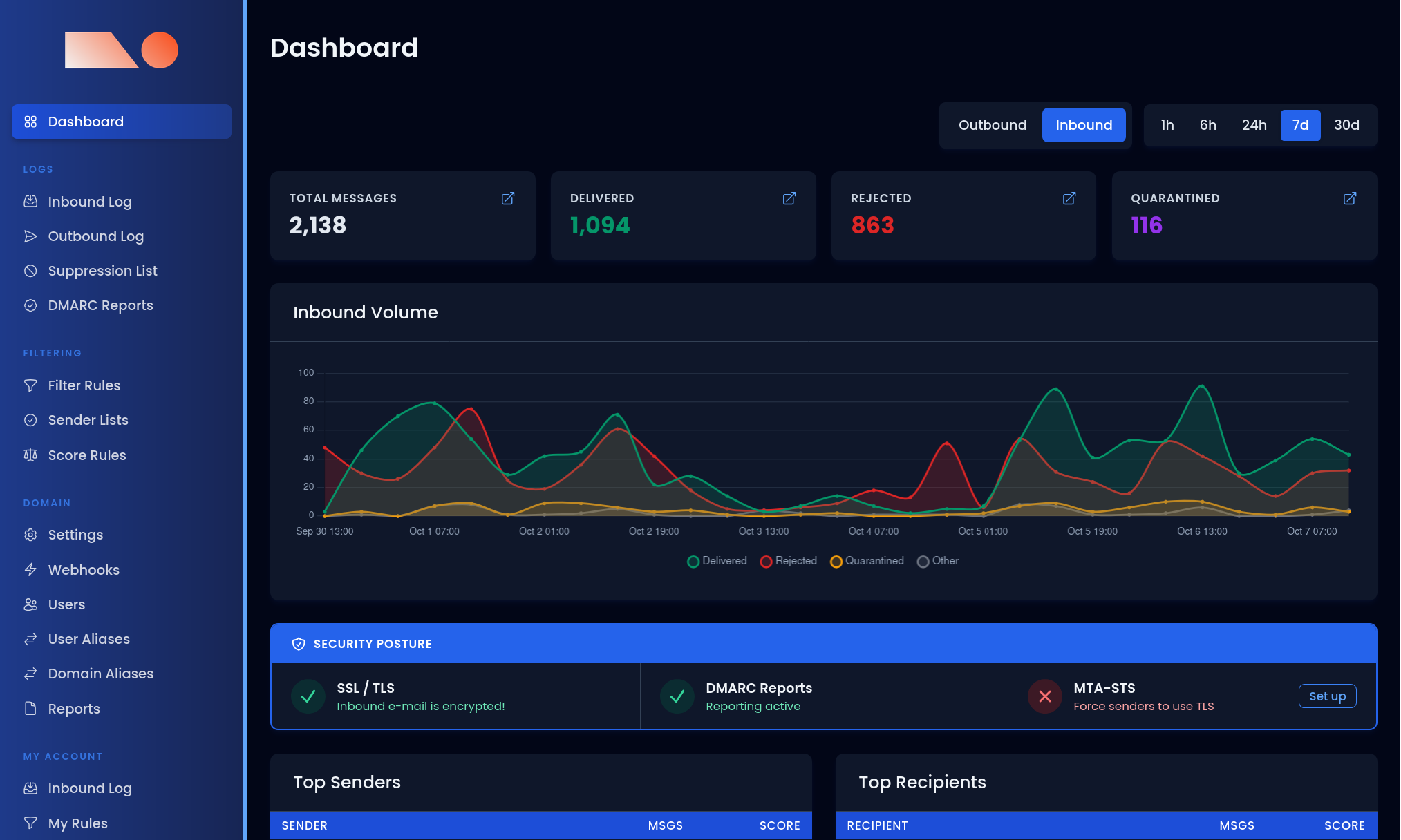This screenshot has height=840, width=1401.
Task: Click the Outbound Log send icon
Action: point(30,236)
